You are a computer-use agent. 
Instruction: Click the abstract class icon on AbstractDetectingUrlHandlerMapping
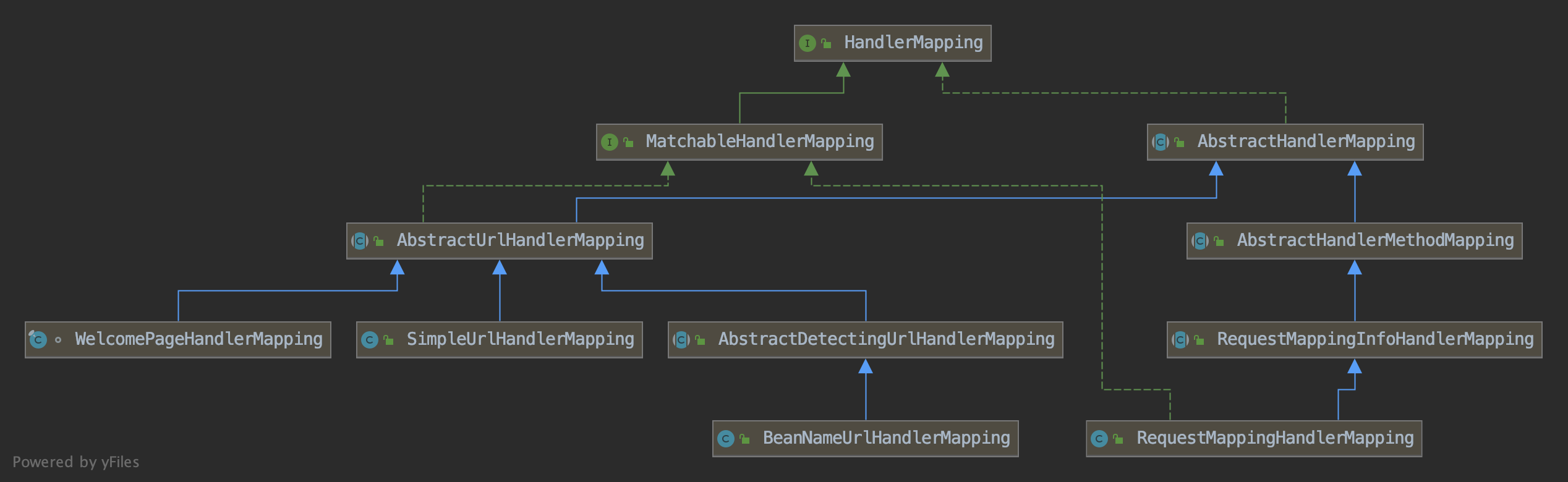(x=681, y=340)
